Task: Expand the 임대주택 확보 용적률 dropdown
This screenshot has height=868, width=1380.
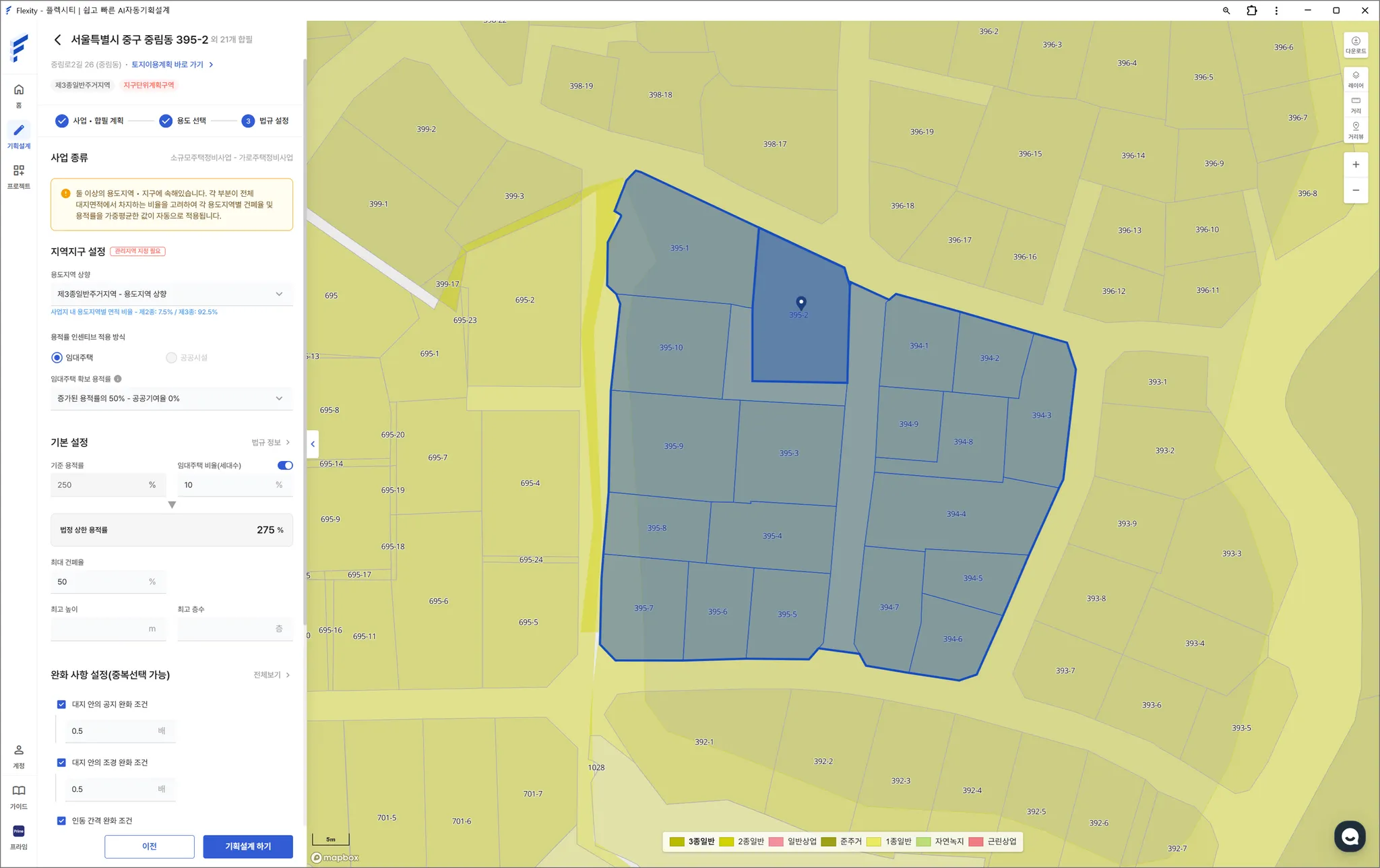Action: click(x=171, y=398)
